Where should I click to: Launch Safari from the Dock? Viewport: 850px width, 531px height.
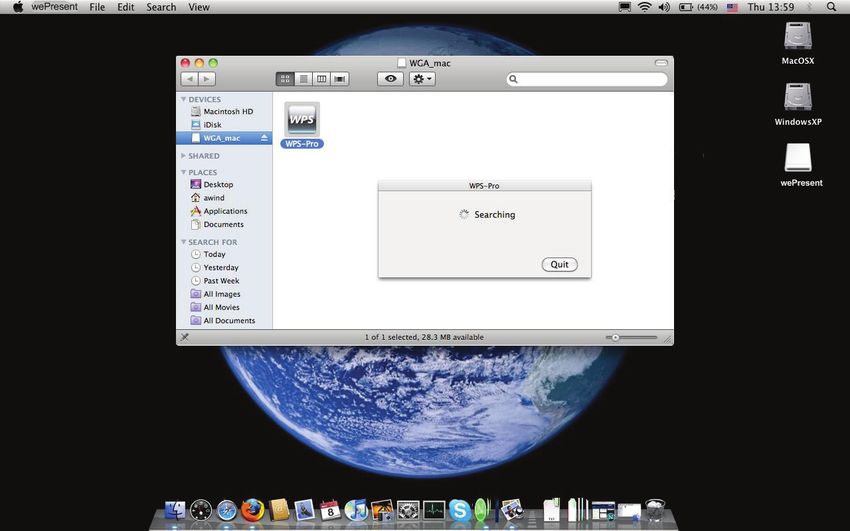[x=227, y=510]
